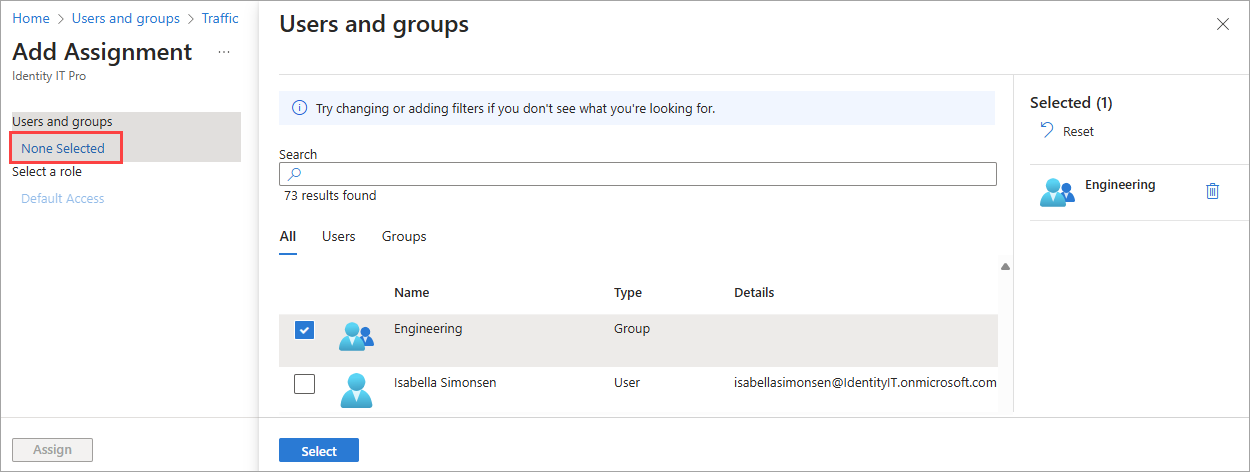Delete Engineering from the selected list
Image resolution: width=1250 pixels, height=472 pixels.
(1212, 191)
